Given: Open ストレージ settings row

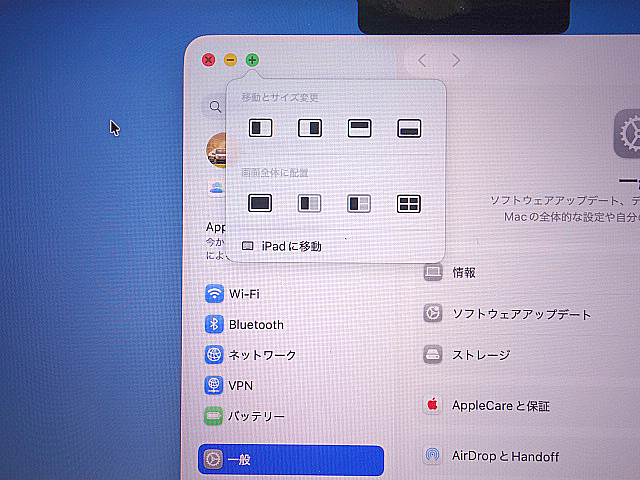Looking at the screenshot, I should [x=480, y=355].
